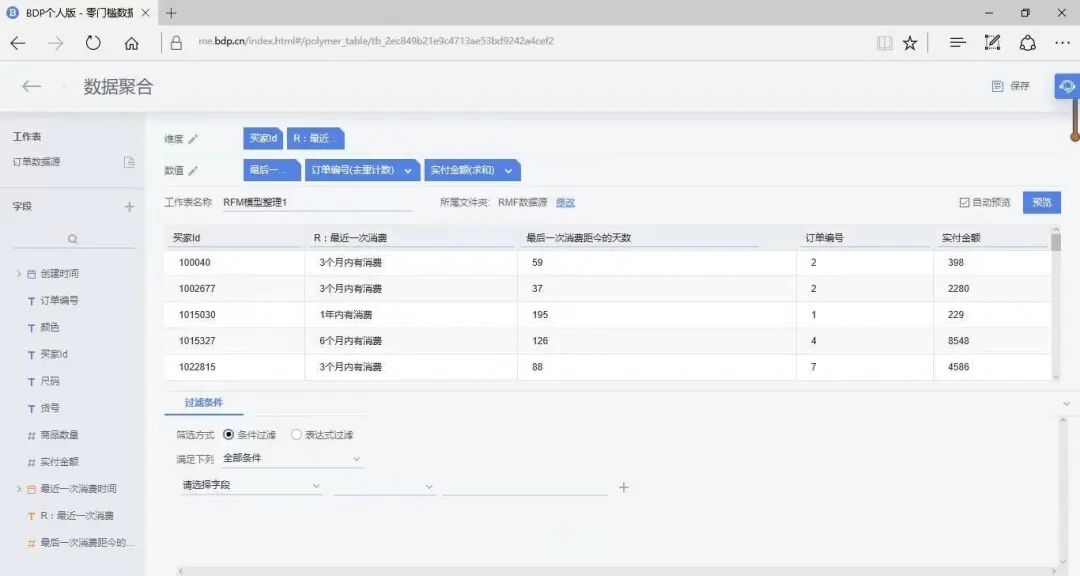Add this page to favorites via star icon
The height and width of the screenshot is (576, 1080).
coord(909,42)
